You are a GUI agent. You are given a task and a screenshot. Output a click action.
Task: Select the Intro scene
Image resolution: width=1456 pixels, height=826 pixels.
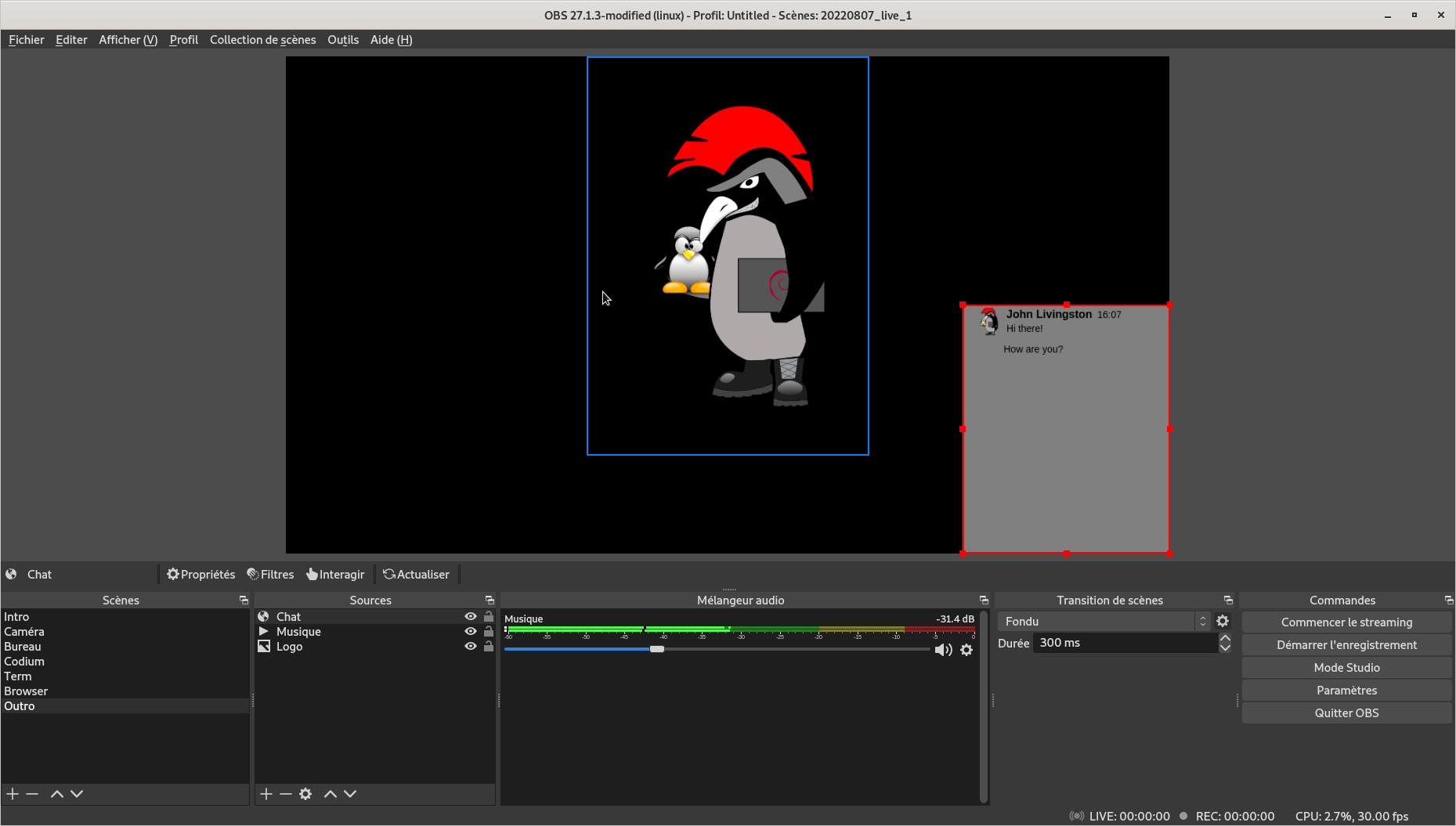[125, 617]
